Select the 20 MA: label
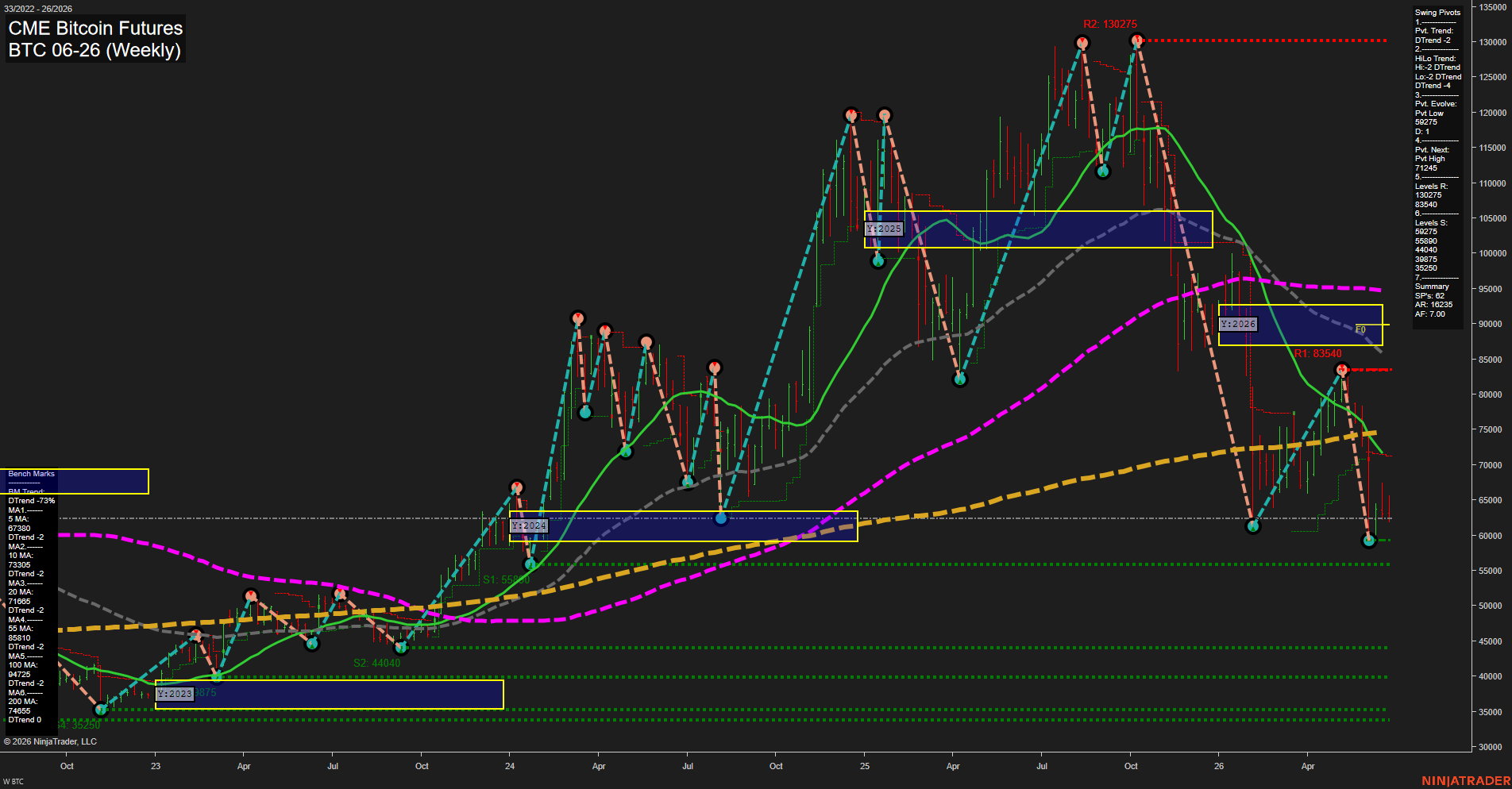1512x789 pixels. pyautogui.click(x=21, y=592)
